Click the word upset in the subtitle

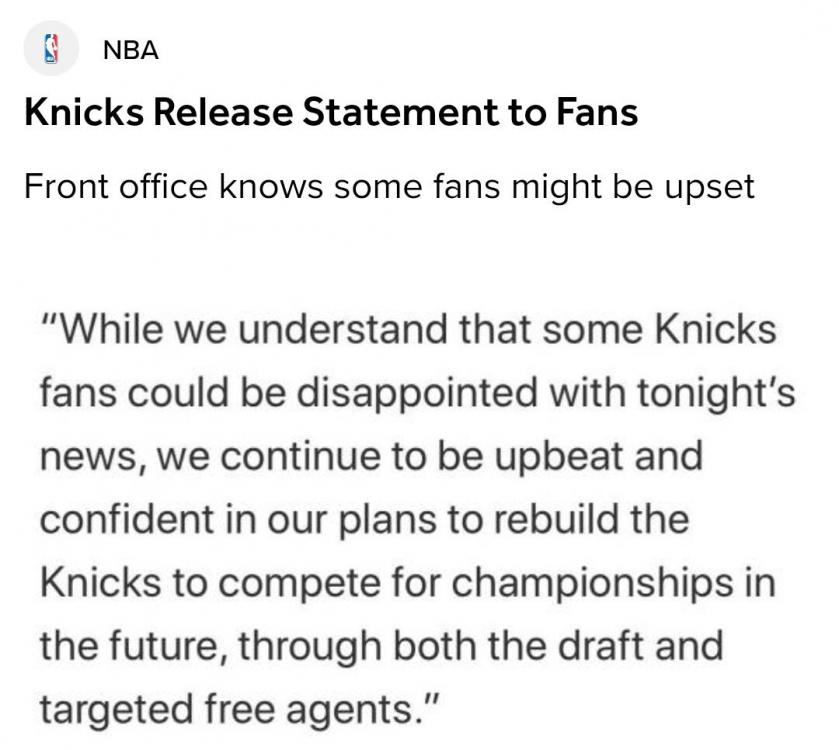pyautogui.click(x=714, y=187)
